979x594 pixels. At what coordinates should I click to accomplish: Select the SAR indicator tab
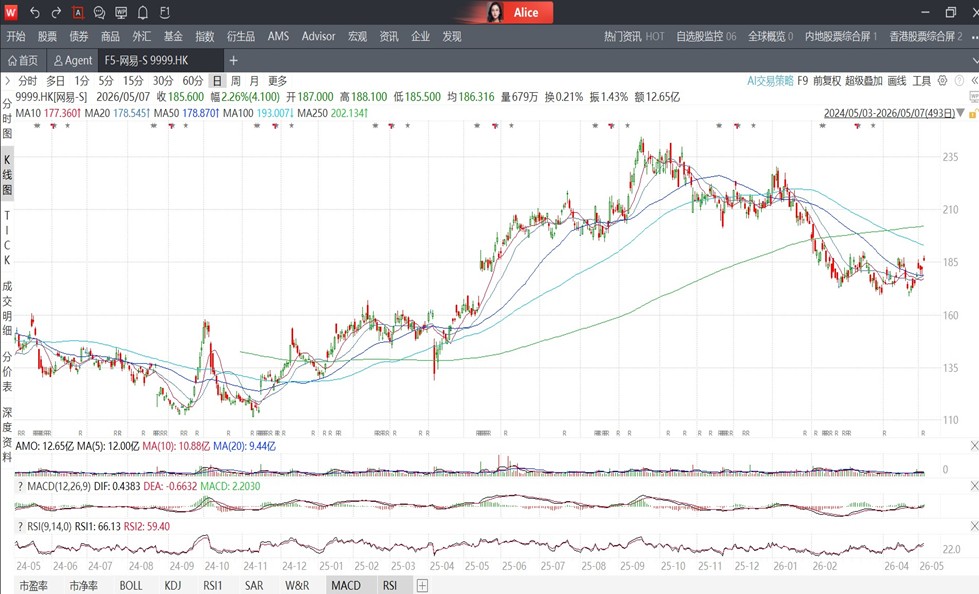pyautogui.click(x=254, y=585)
